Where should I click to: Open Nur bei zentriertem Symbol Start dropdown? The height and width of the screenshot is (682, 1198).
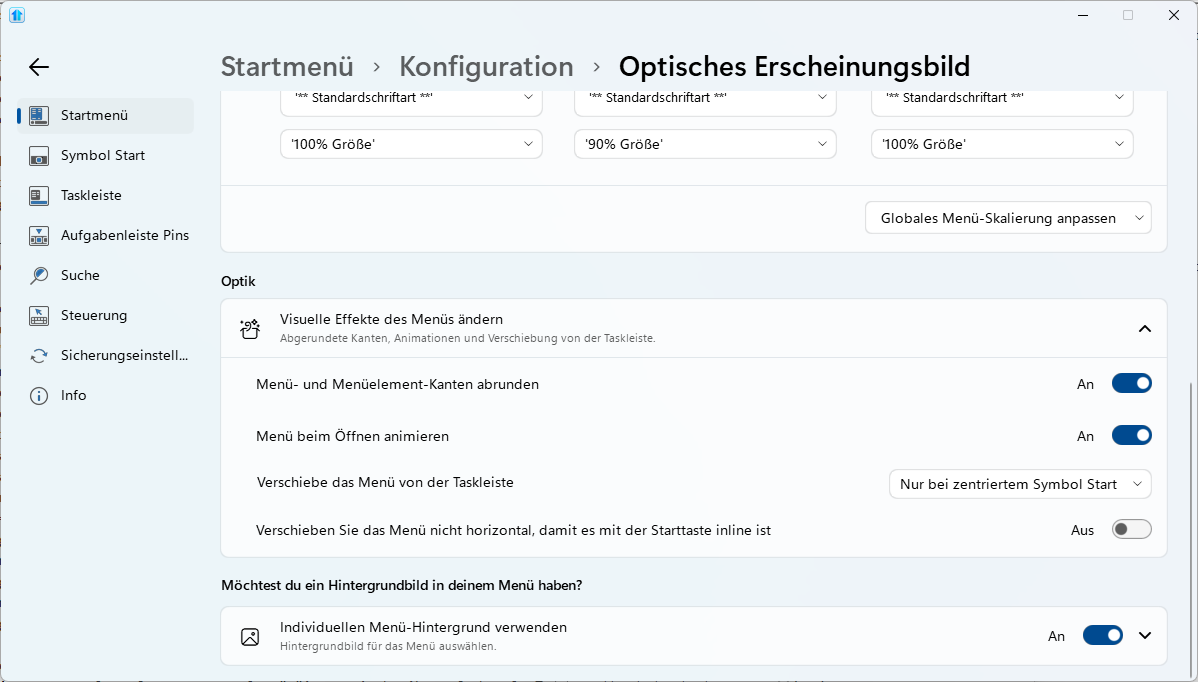(1019, 484)
